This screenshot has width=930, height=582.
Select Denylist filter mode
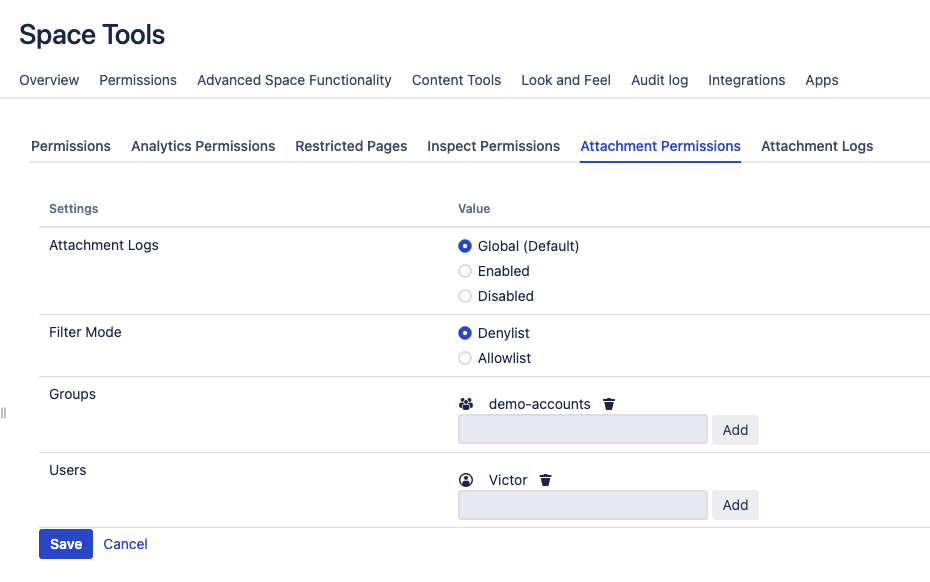point(465,333)
